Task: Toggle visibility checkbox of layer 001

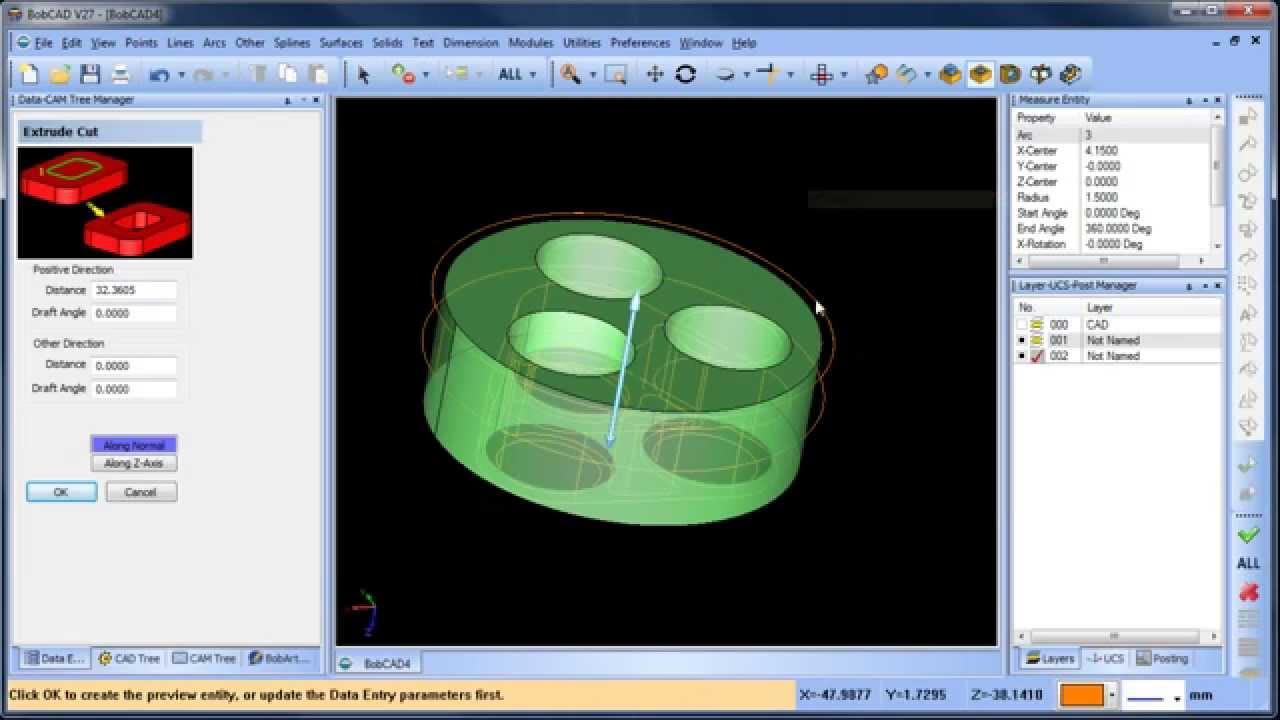Action: (x=1021, y=340)
